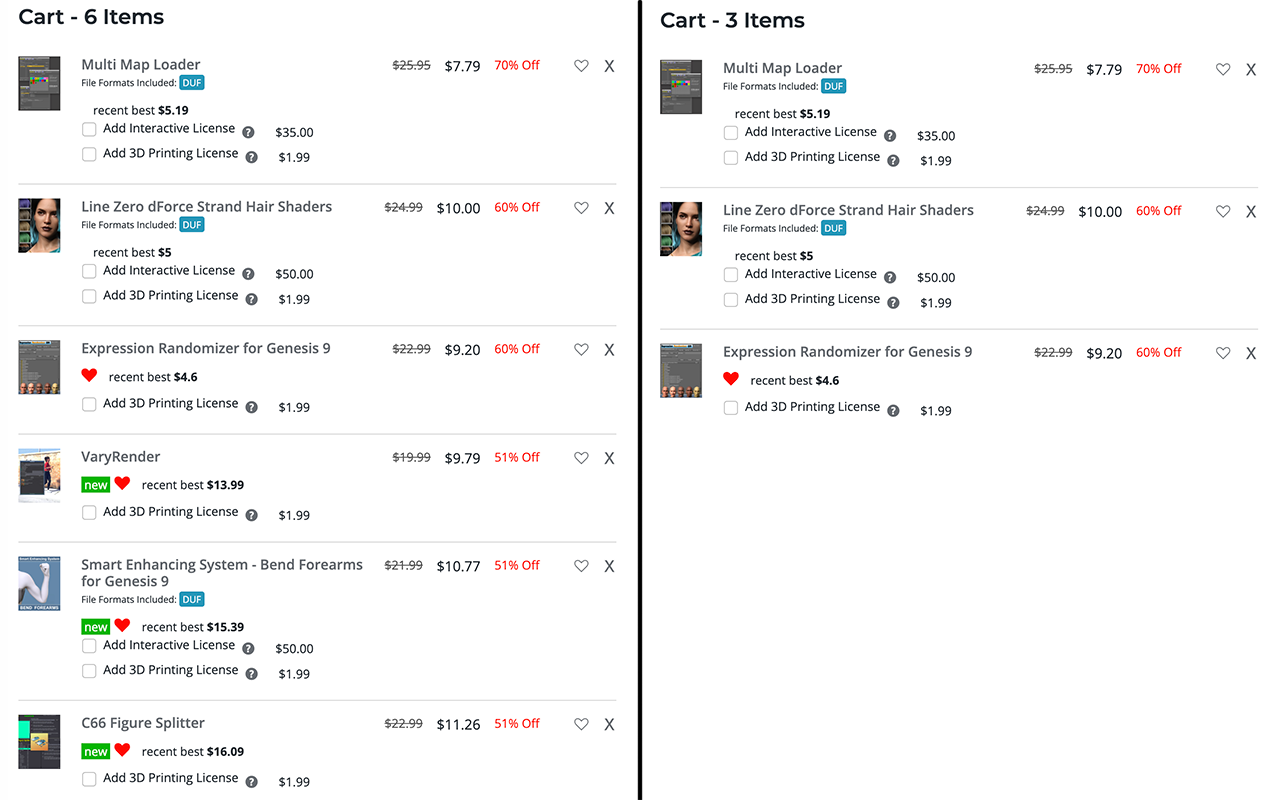Open the VaryRender product title link
Viewport: 1280px width, 800px height.
[121, 457]
